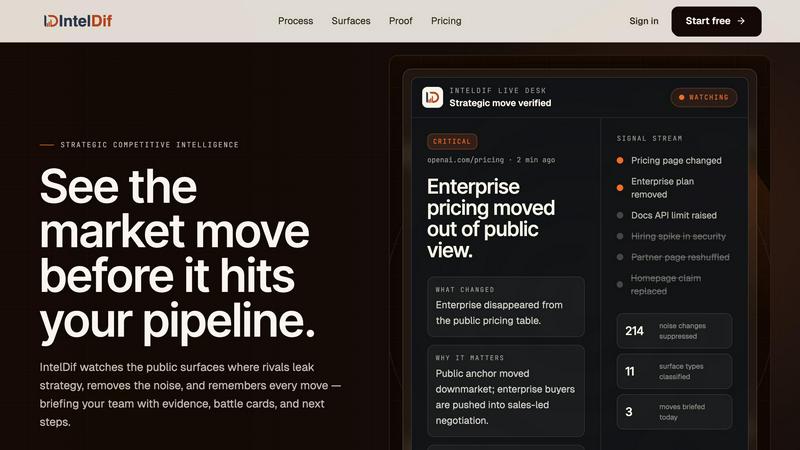Click the Watching status badge
The width and height of the screenshot is (800, 450).
[704, 97]
